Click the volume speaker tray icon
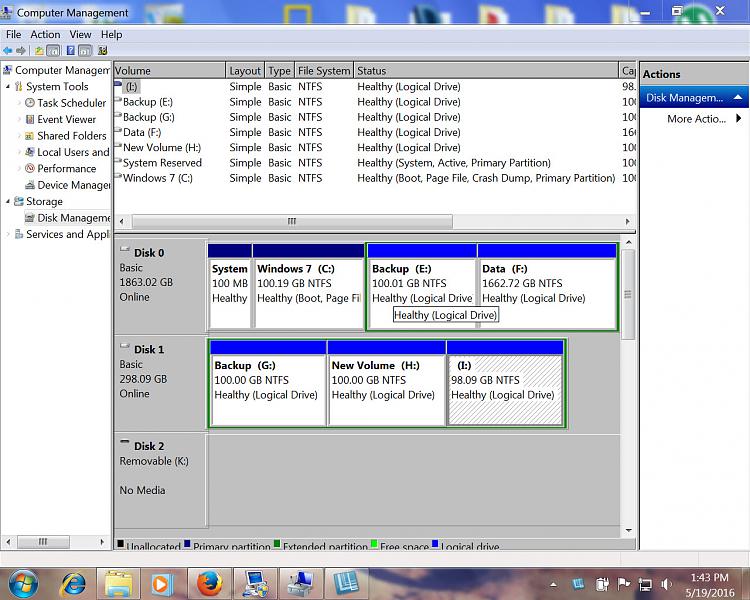Image resolution: width=750 pixels, height=600 pixels. click(x=666, y=584)
